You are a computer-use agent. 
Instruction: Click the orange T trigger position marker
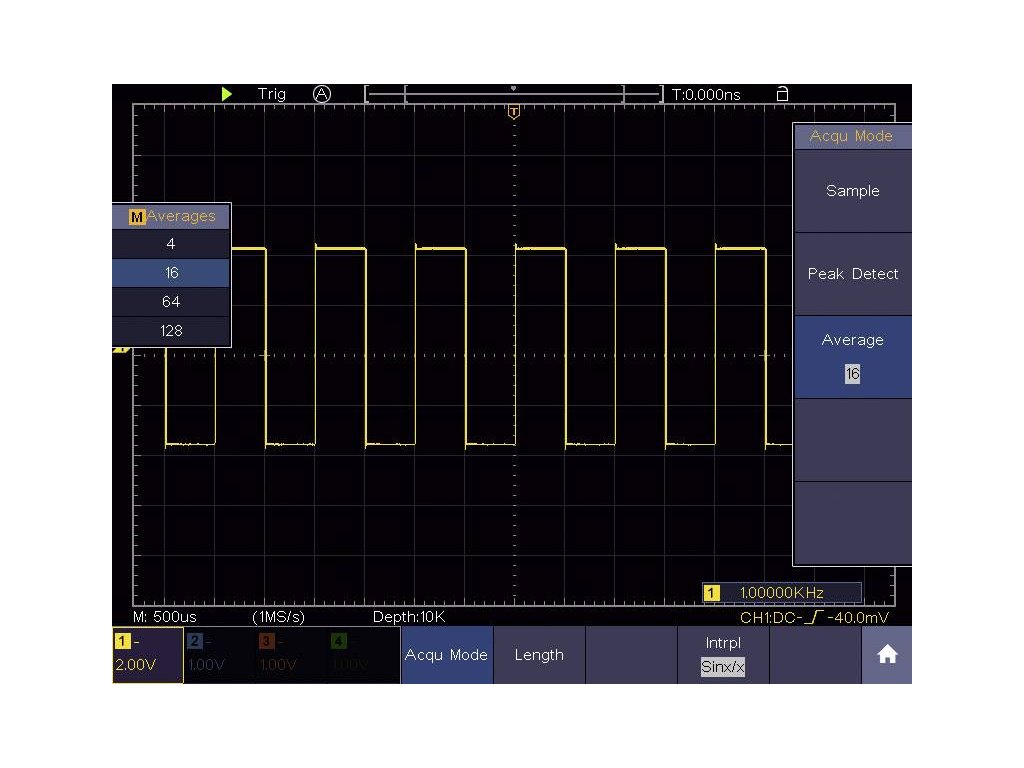pos(514,112)
